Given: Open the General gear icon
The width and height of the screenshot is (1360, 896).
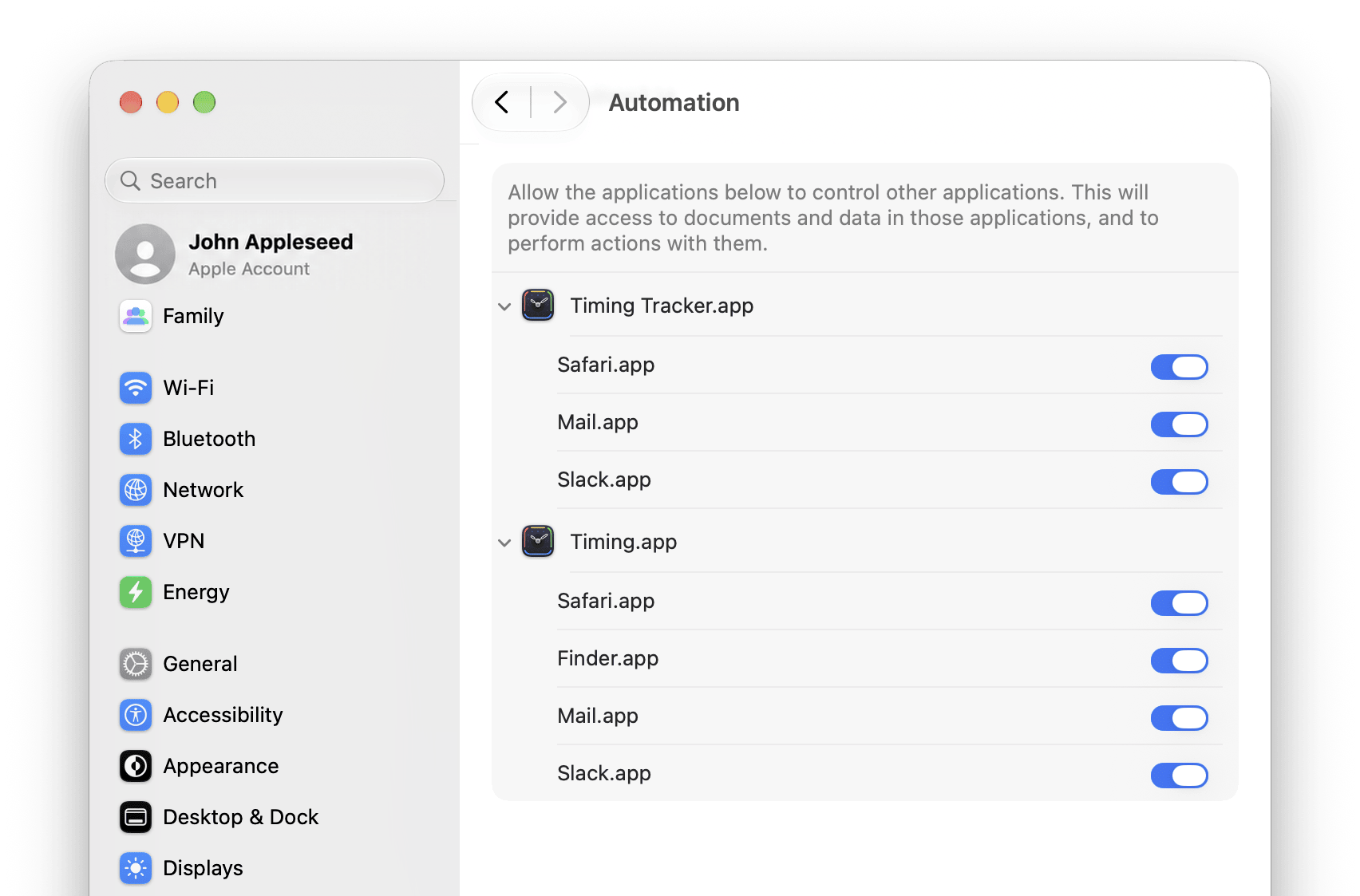Looking at the screenshot, I should [136, 664].
